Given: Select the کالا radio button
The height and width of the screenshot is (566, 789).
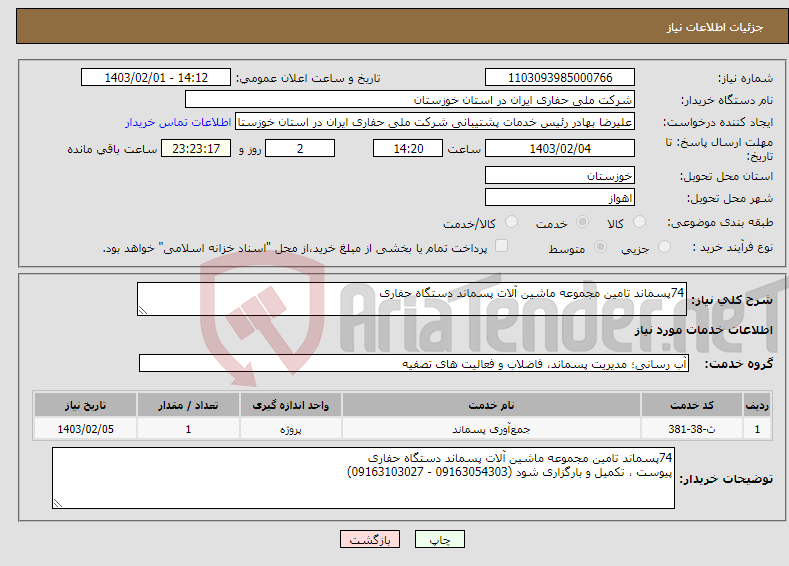Looking at the screenshot, I should click(639, 222).
